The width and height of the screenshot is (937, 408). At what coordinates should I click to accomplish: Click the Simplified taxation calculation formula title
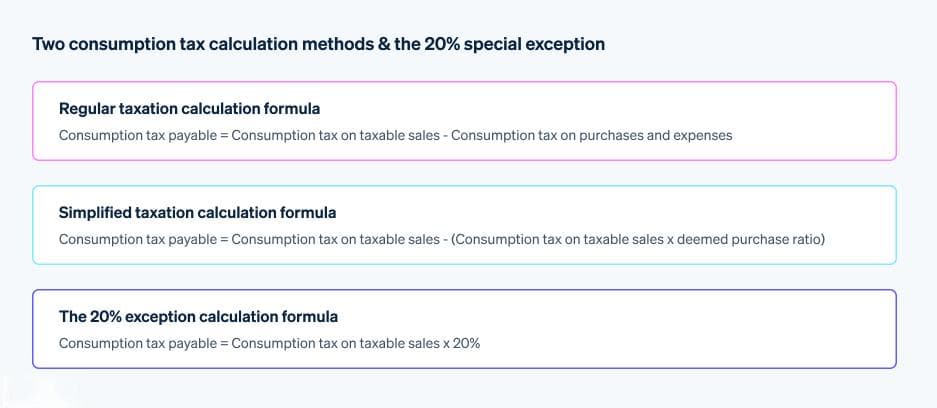coord(198,213)
